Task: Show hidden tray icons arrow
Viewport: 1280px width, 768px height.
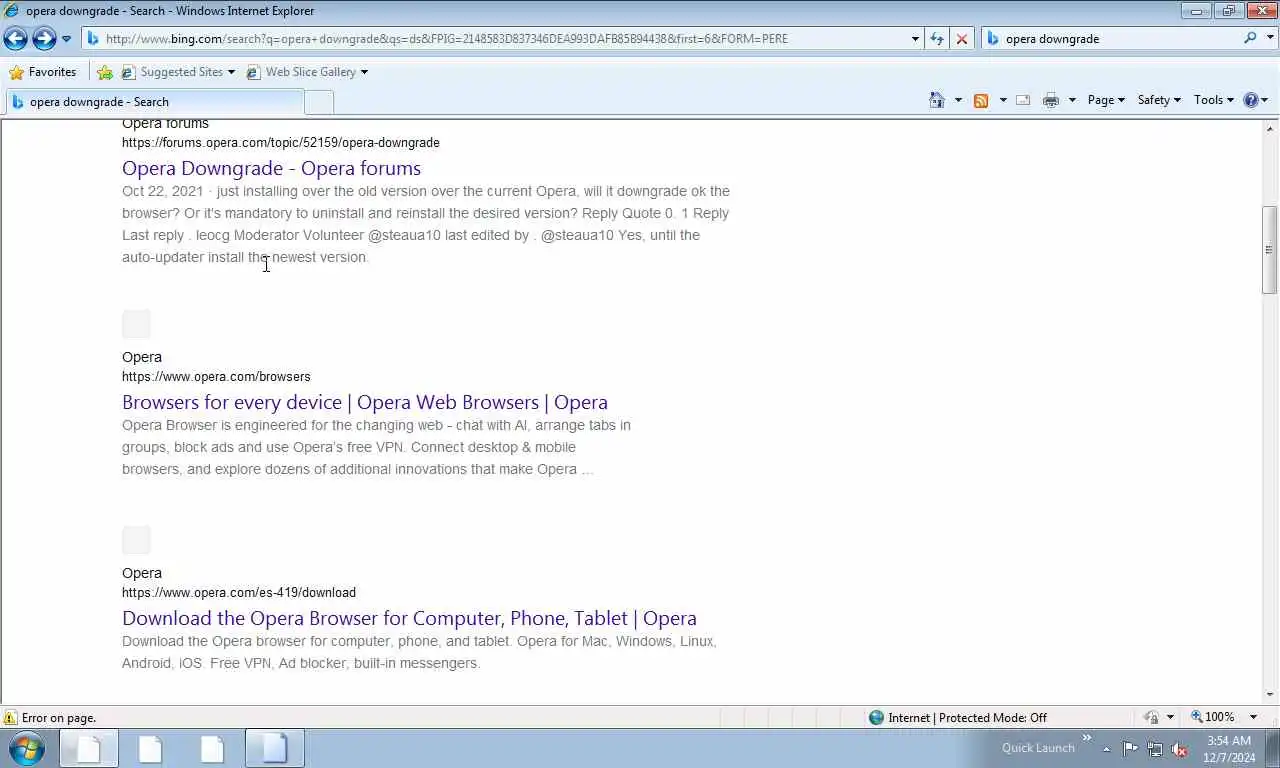Action: [x=1106, y=748]
